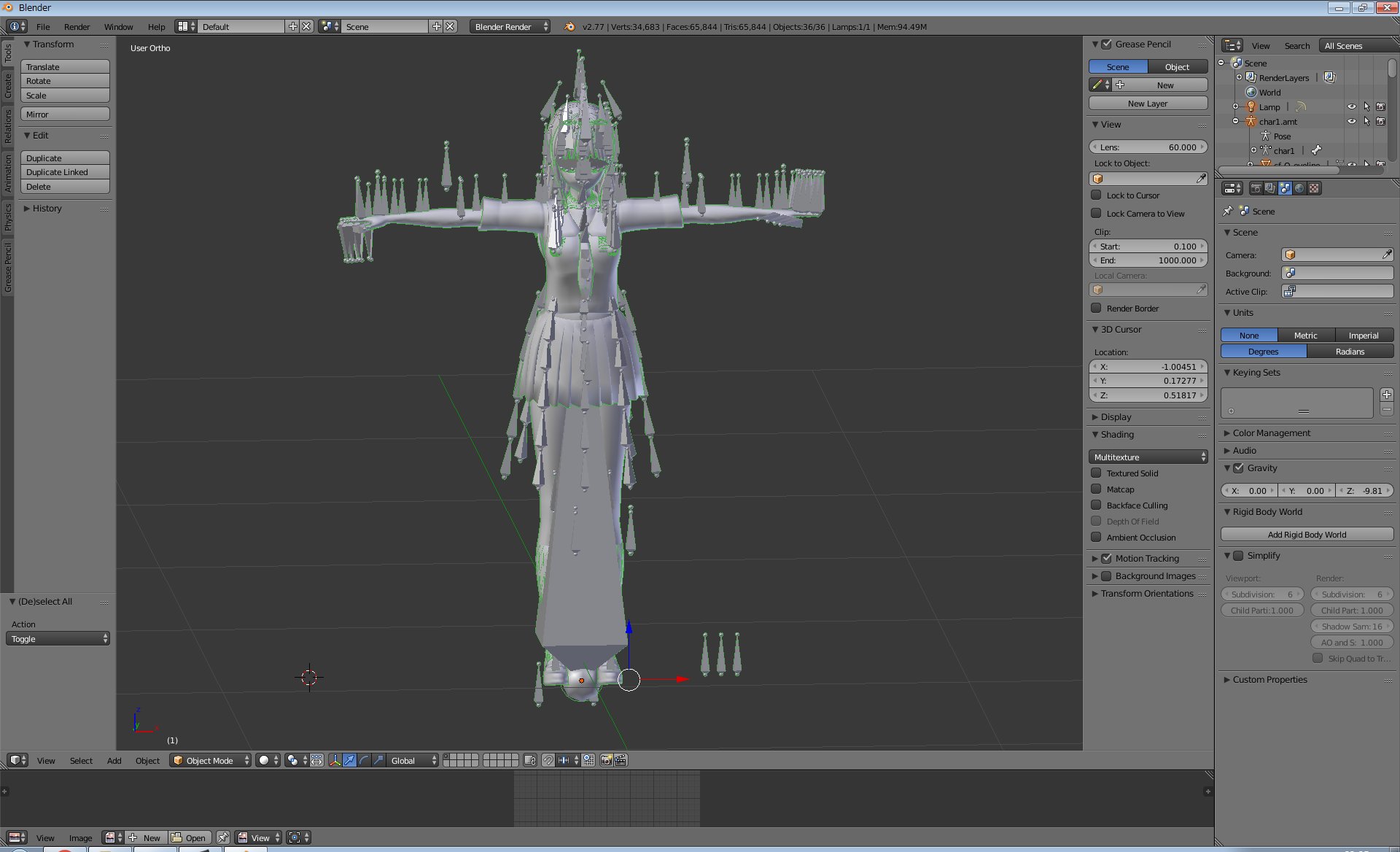Click the OpenGL render image camera icon
The height and width of the screenshot is (852, 1400).
click(x=606, y=760)
